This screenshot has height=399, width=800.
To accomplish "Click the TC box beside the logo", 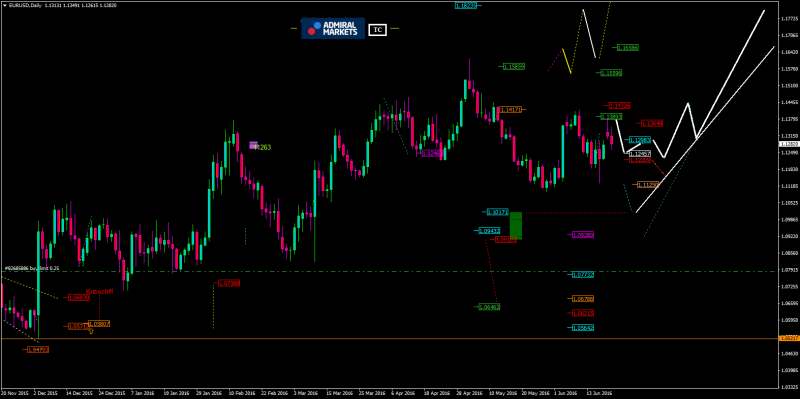I will click(x=377, y=30).
